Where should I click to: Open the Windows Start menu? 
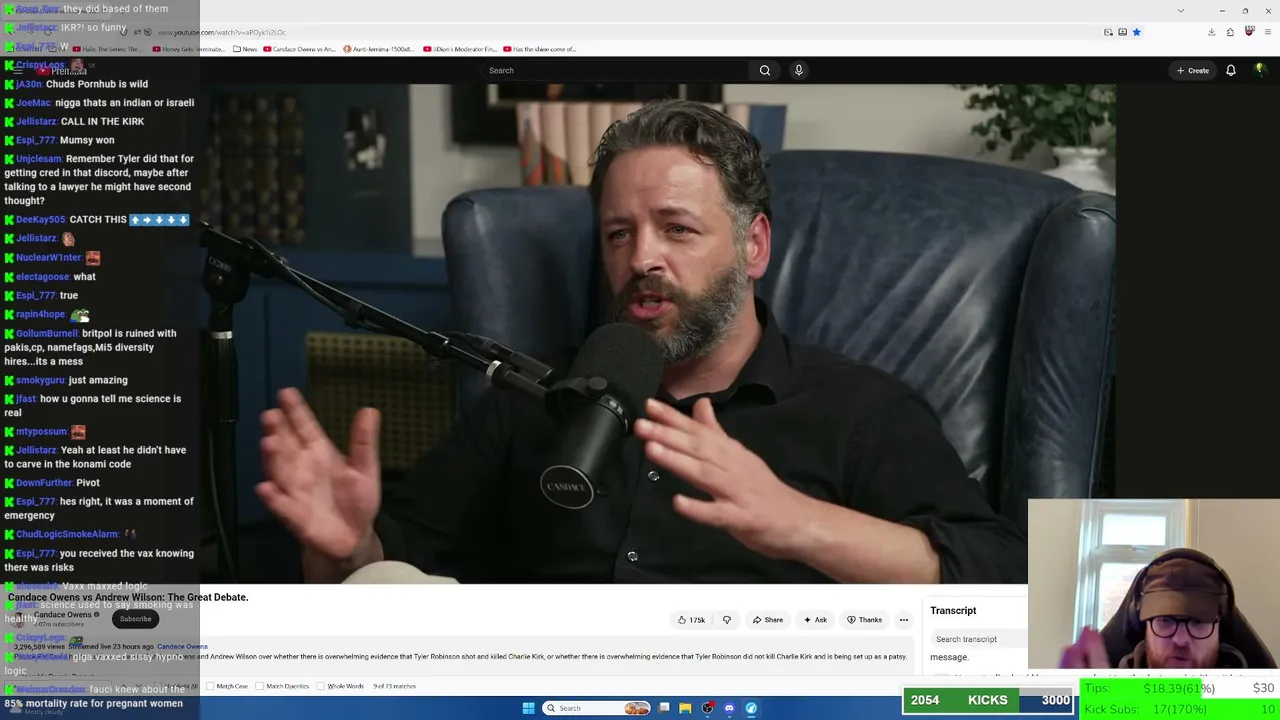(x=528, y=708)
